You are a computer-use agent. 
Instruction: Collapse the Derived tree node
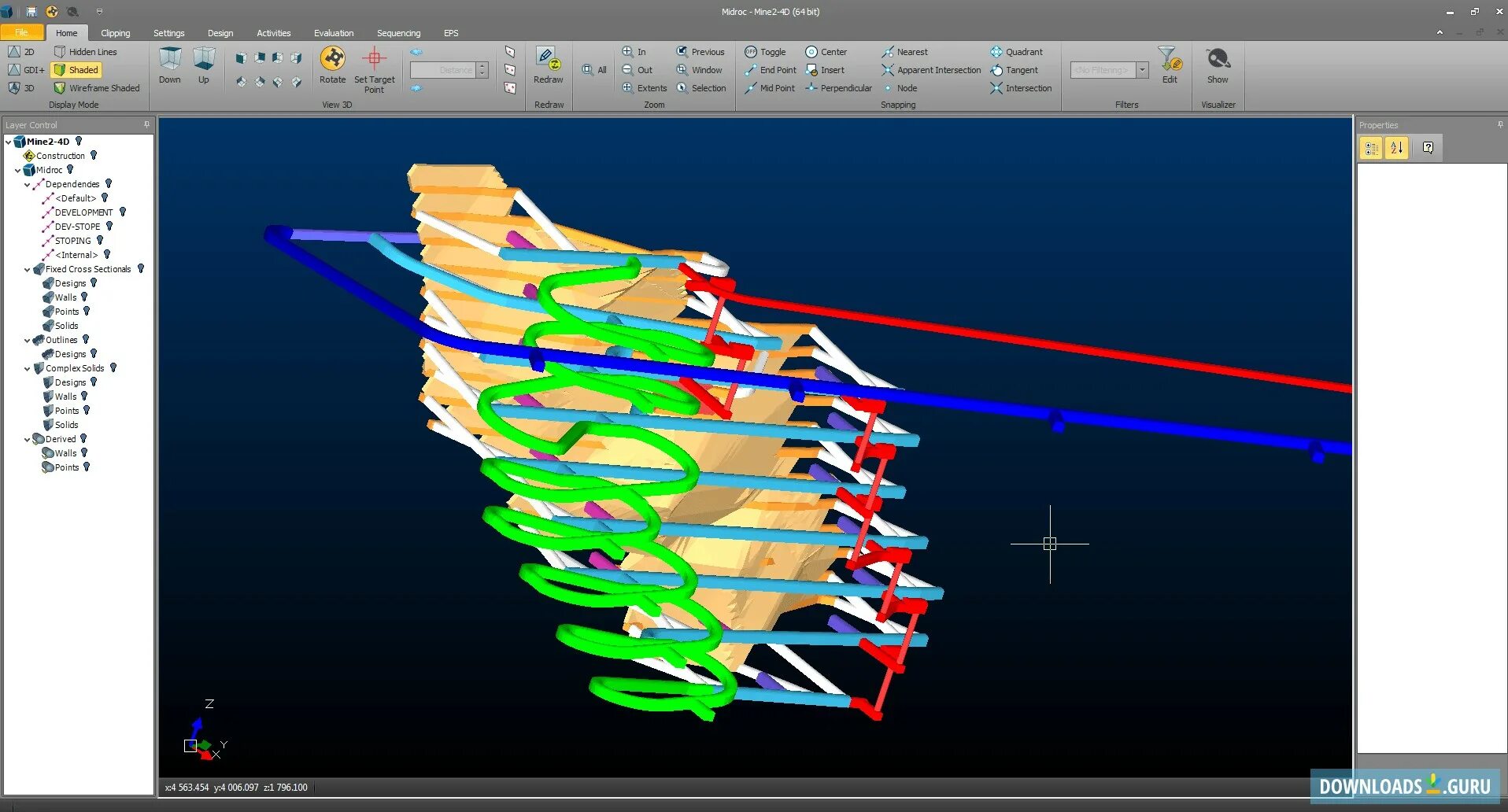click(x=27, y=440)
